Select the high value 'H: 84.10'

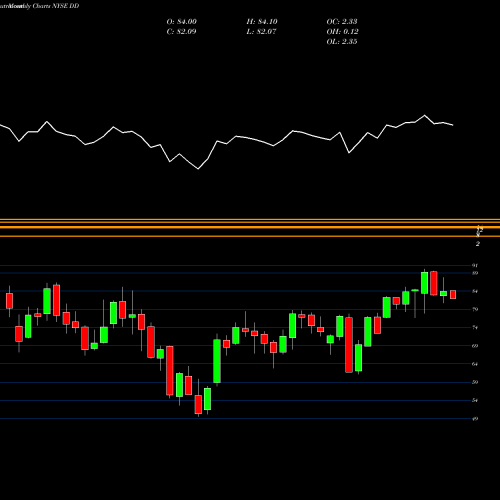(x=262, y=22)
